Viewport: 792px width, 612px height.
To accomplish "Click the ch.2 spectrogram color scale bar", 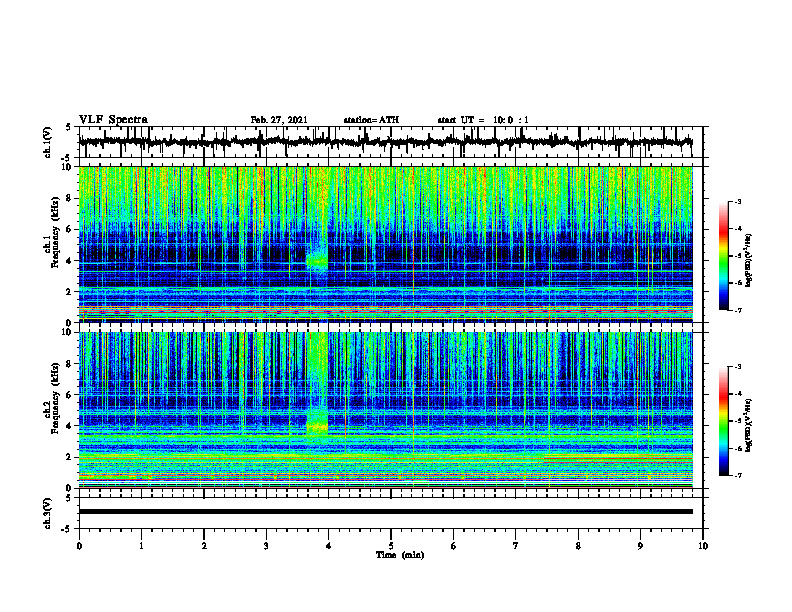I will point(724,421).
